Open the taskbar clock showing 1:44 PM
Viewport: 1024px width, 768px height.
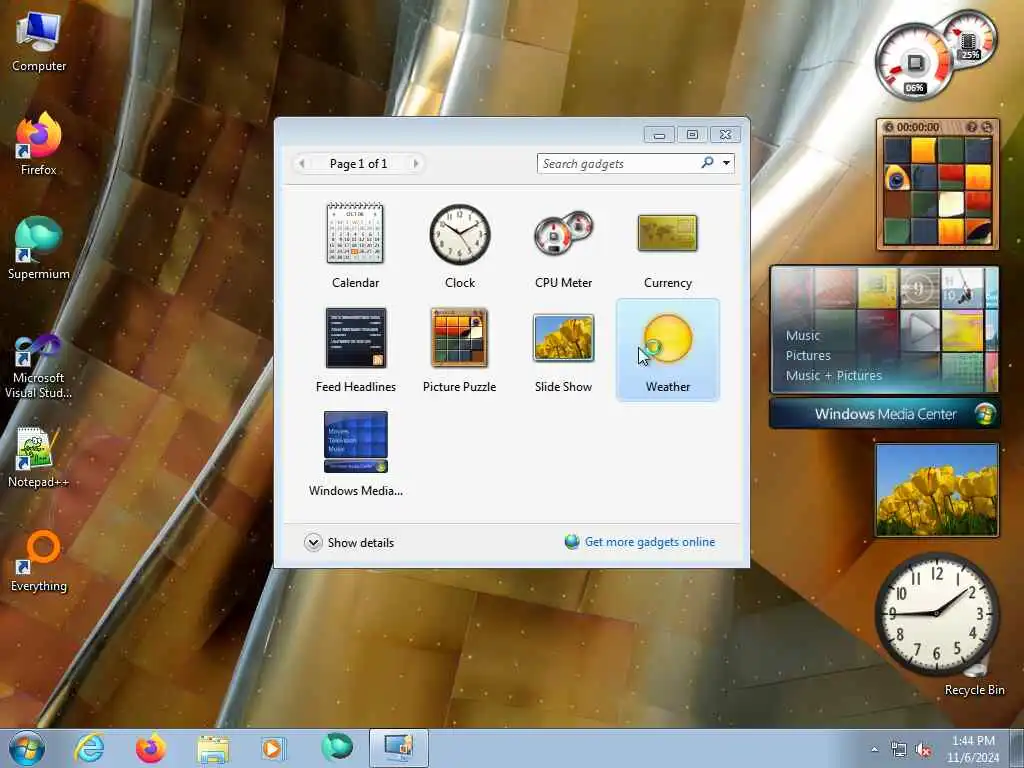click(973, 749)
